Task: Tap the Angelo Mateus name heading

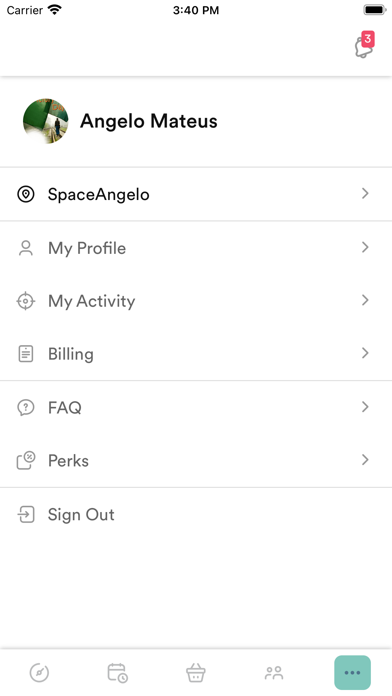Action: click(149, 121)
